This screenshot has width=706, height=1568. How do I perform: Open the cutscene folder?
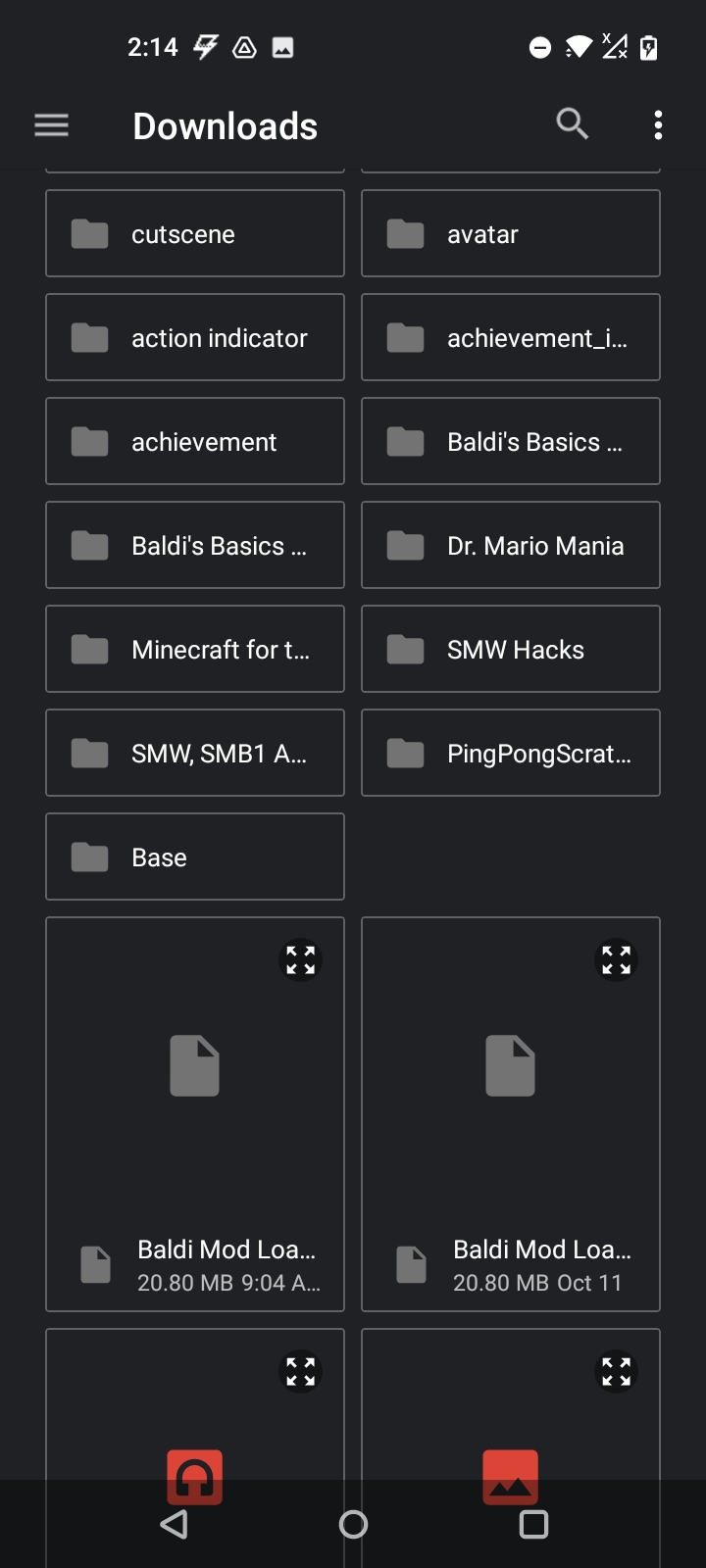pyautogui.click(x=195, y=234)
